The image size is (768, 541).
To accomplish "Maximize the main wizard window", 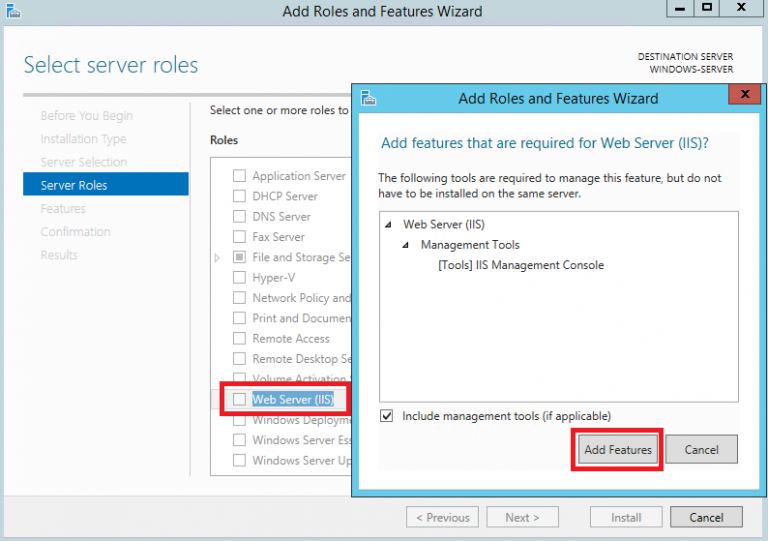I will pyautogui.click(x=706, y=8).
